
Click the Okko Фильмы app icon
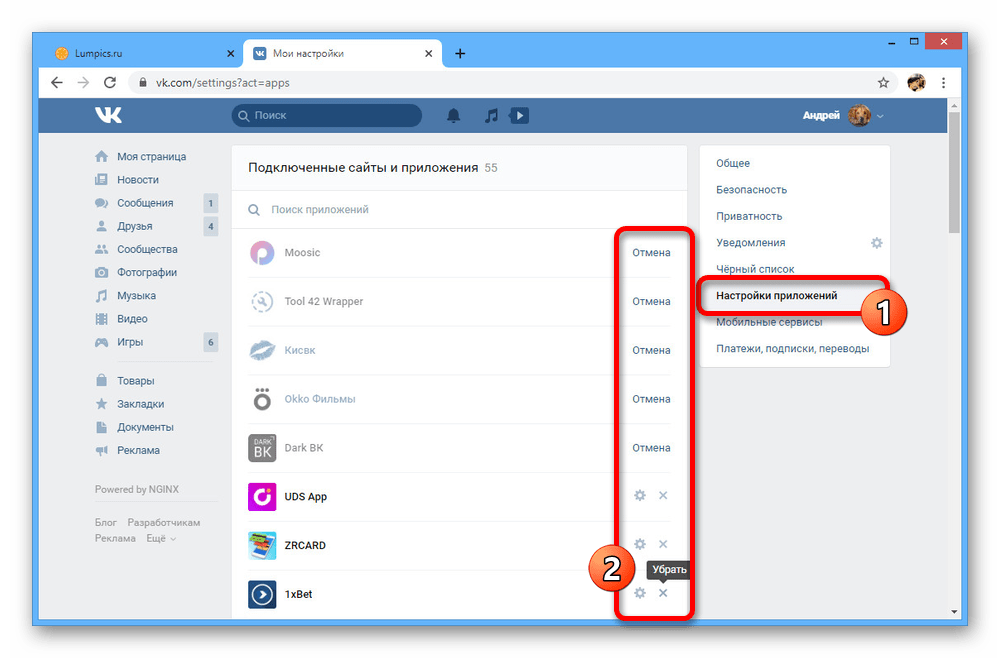[x=262, y=399]
